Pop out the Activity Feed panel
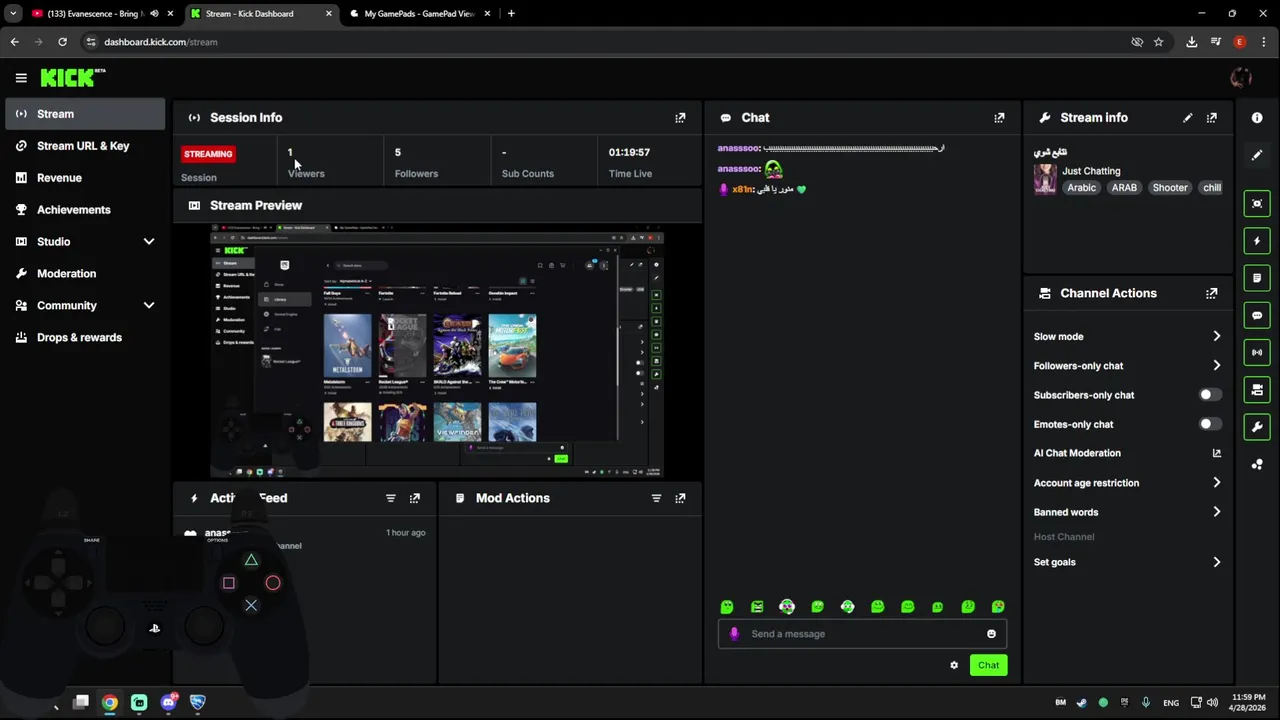Image resolution: width=1280 pixels, height=720 pixels. tap(415, 498)
